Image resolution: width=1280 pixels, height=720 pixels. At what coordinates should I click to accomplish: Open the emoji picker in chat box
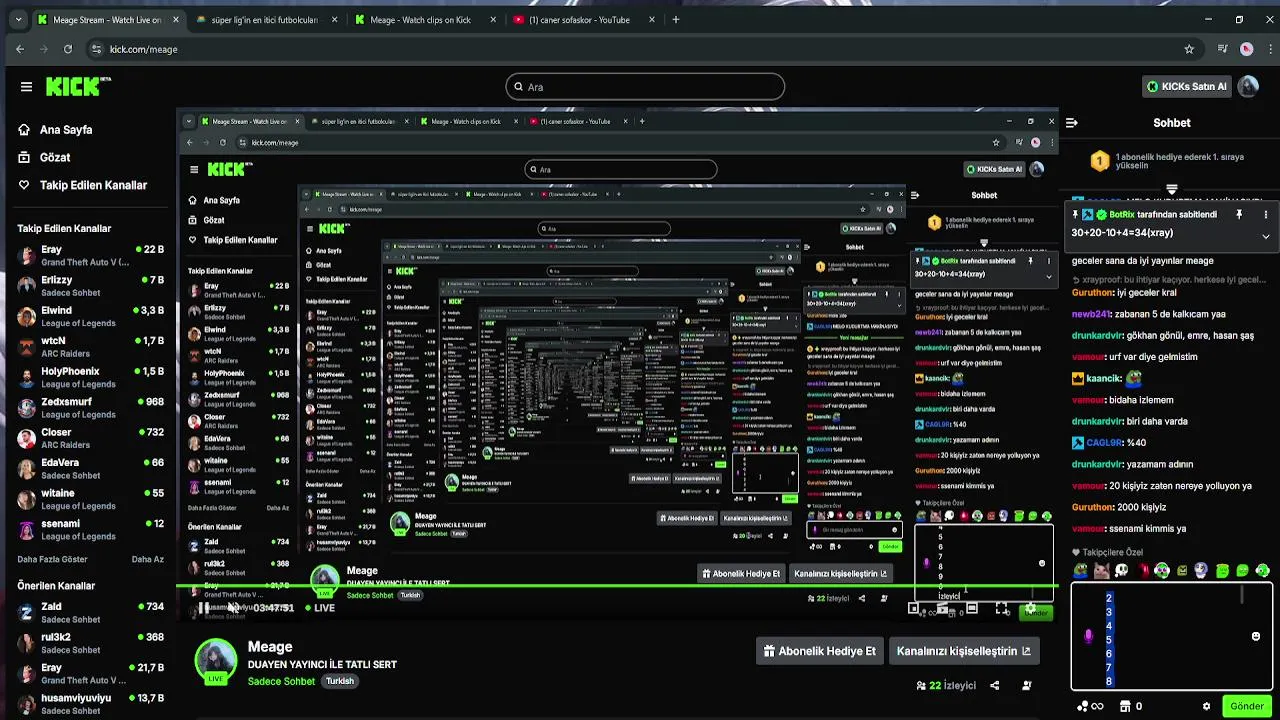click(1256, 636)
